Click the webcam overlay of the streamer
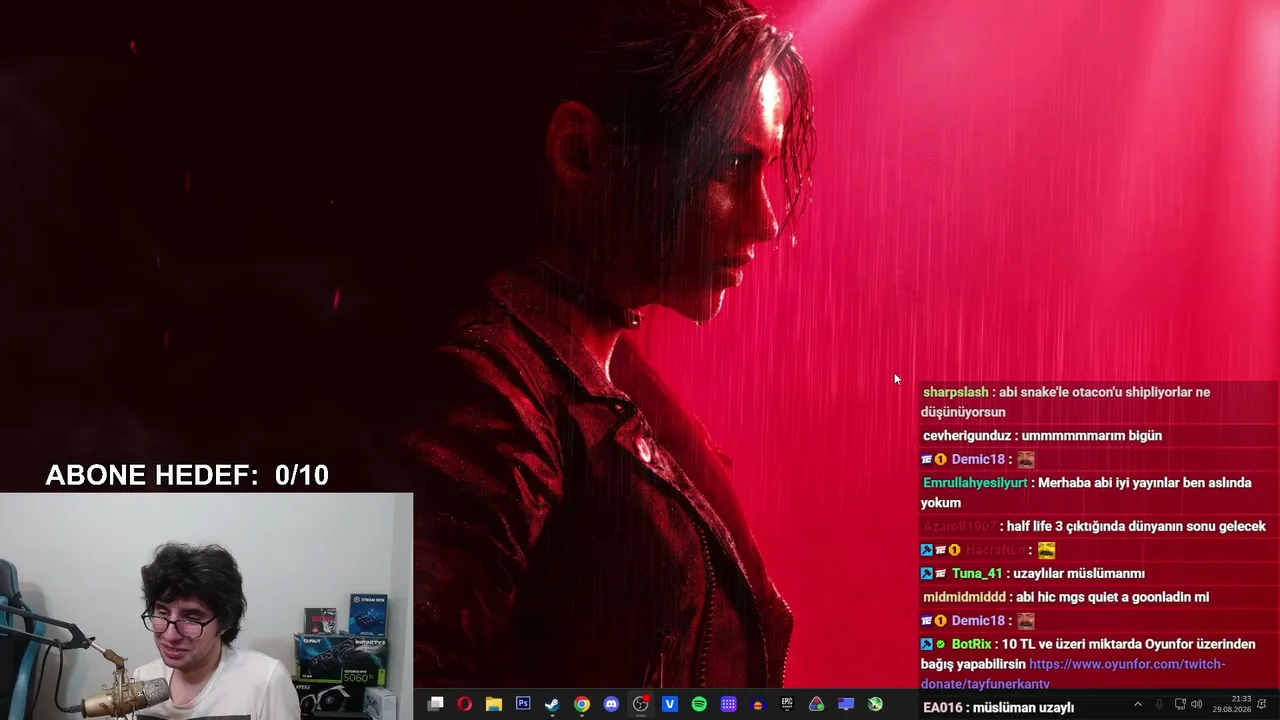The image size is (1280, 720). pos(206,606)
